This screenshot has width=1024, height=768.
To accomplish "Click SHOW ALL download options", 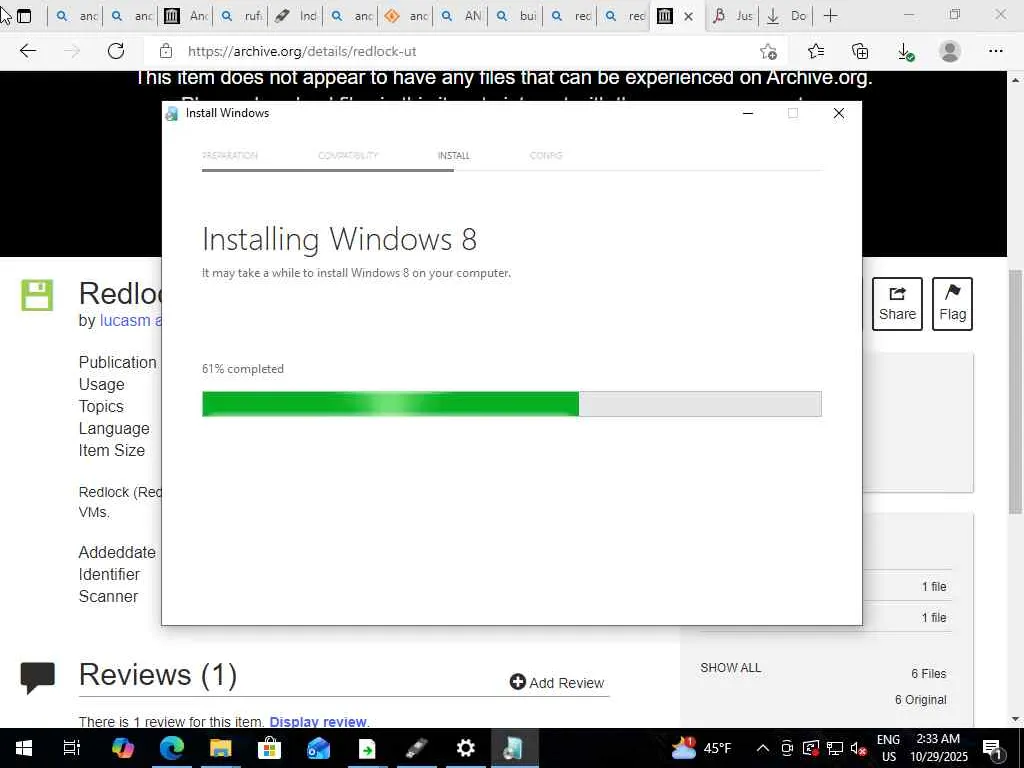I will 730,667.
